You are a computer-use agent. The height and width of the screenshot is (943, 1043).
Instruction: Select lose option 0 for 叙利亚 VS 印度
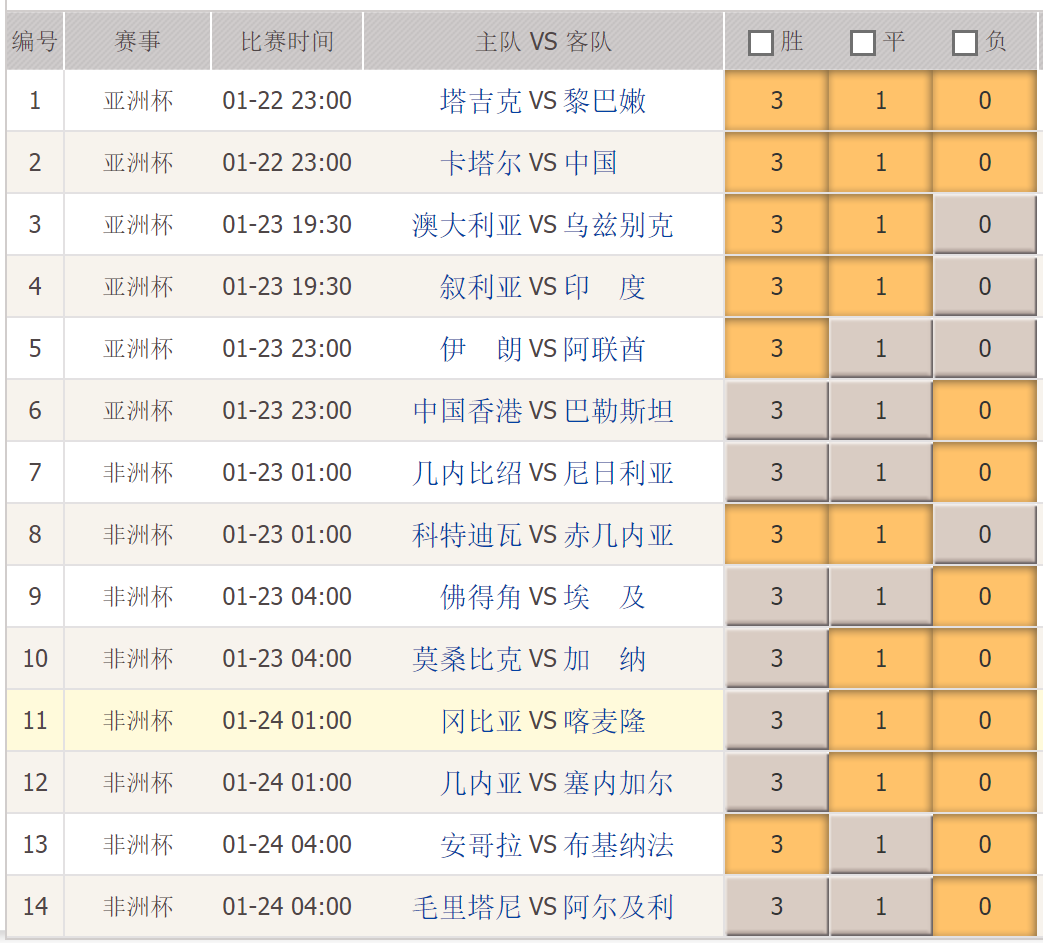[984, 287]
